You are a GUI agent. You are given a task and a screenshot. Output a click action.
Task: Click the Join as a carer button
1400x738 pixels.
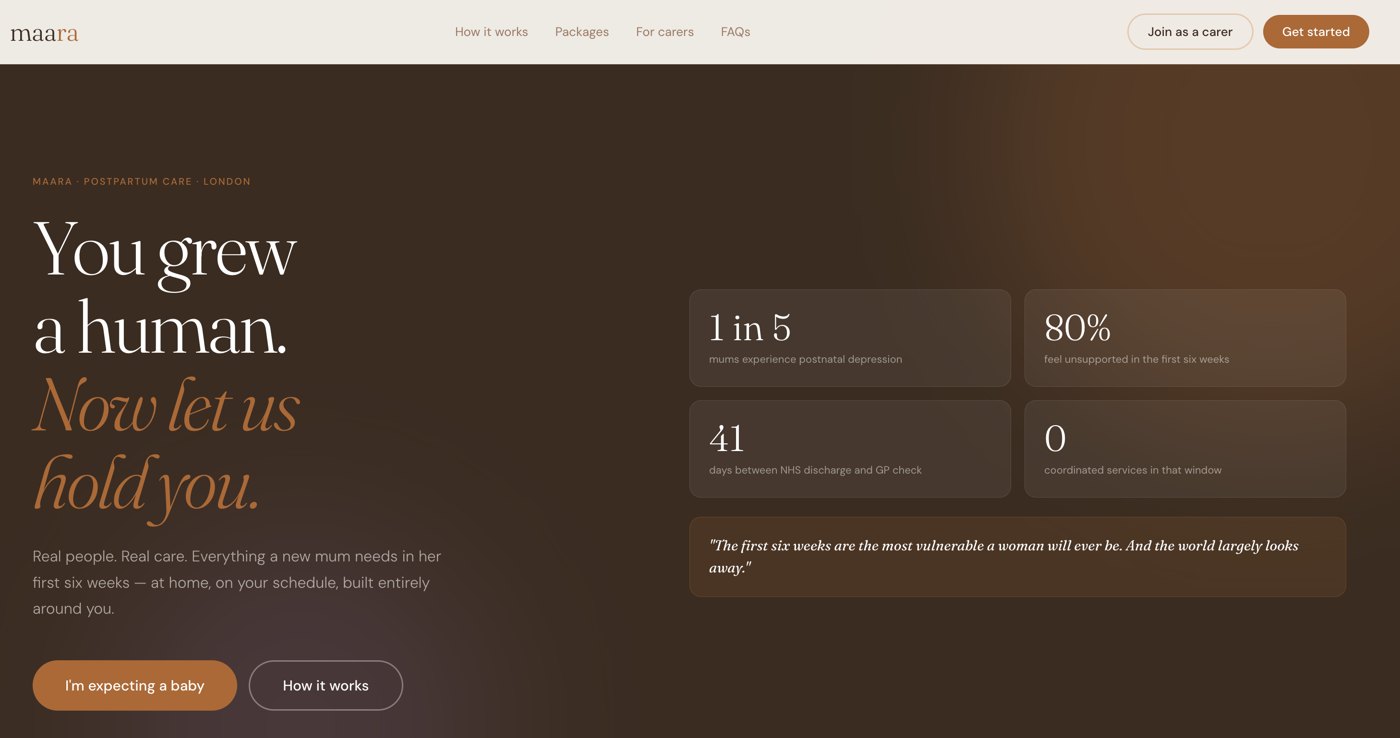coord(1190,32)
